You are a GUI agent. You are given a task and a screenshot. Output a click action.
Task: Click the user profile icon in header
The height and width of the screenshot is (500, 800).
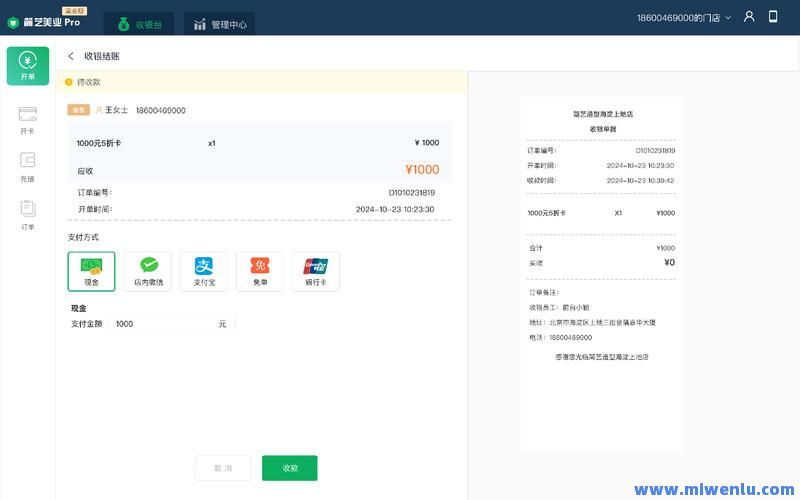click(749, 17)
